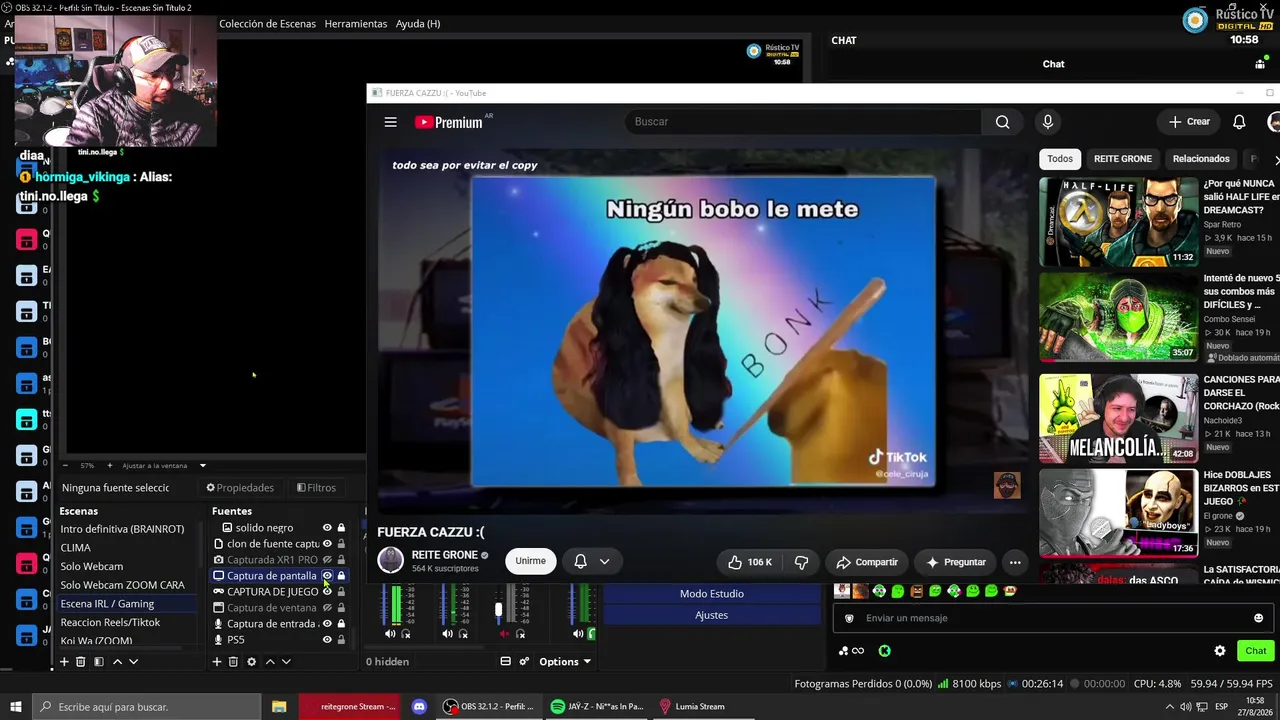Screen dimensions: 1280x720
Task: Like the FUERZA CAZZU video
Action: [749, 562]
